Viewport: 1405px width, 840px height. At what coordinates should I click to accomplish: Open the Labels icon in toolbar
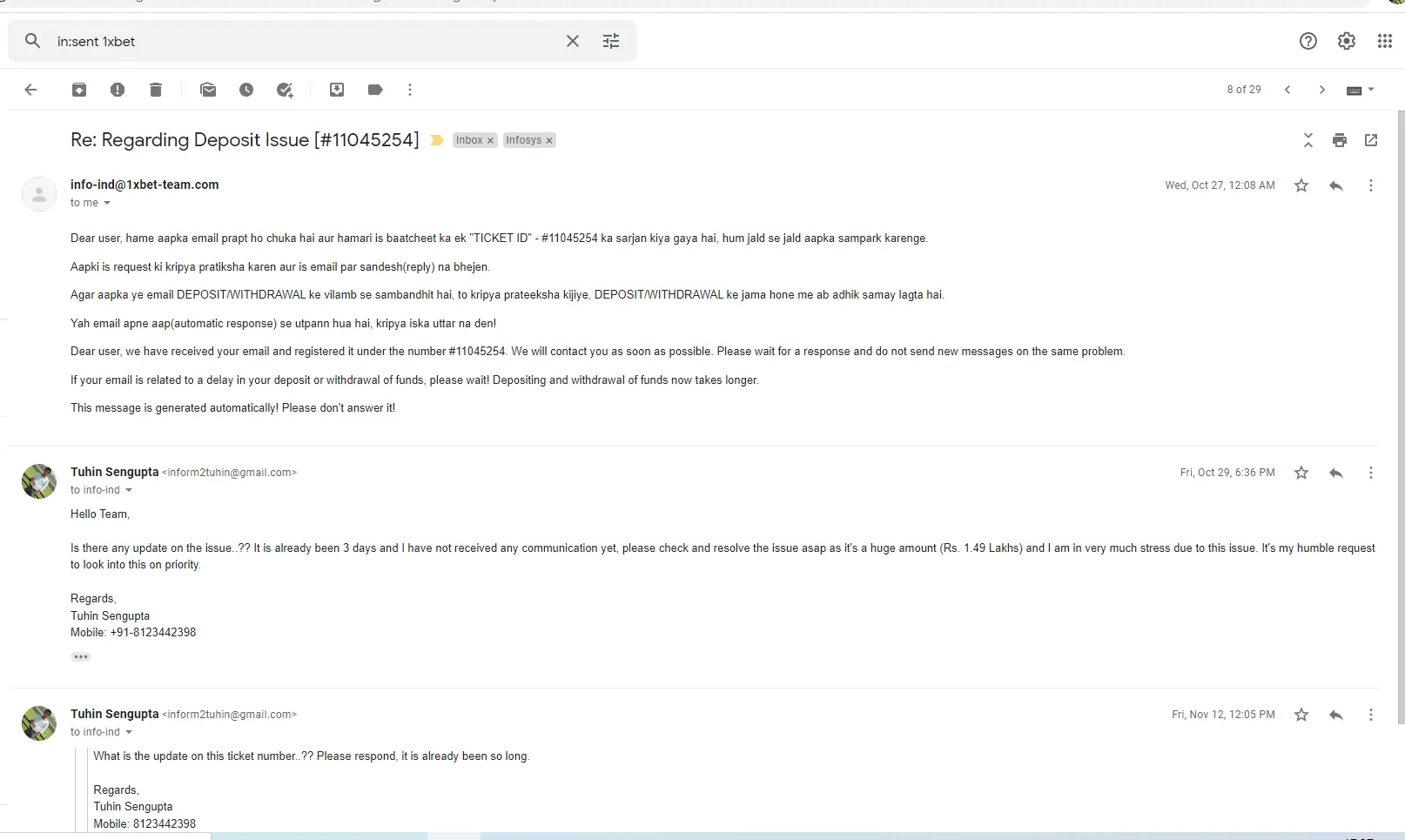coord(375,90)
